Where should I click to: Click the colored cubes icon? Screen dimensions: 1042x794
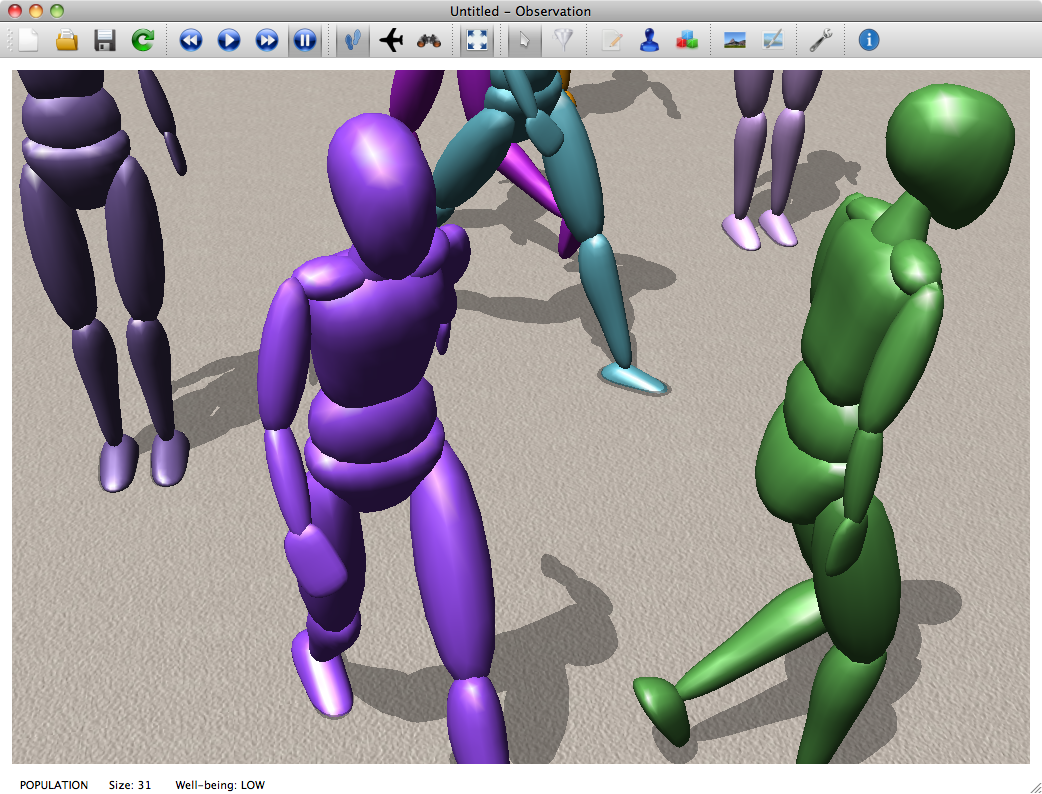[687, 40]
